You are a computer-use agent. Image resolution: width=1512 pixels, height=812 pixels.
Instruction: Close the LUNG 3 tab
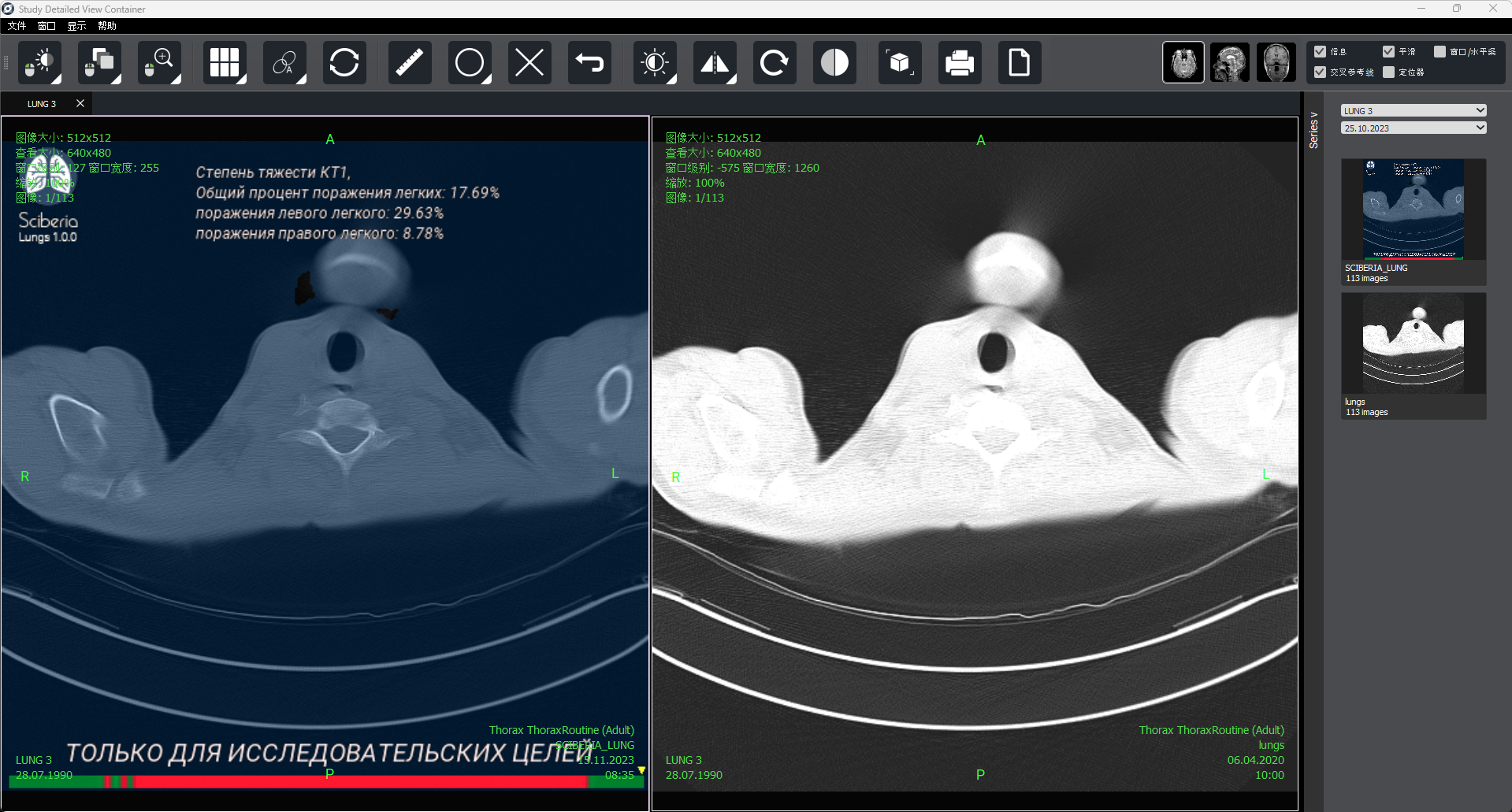pyautogui.click(x=80, y=103)
